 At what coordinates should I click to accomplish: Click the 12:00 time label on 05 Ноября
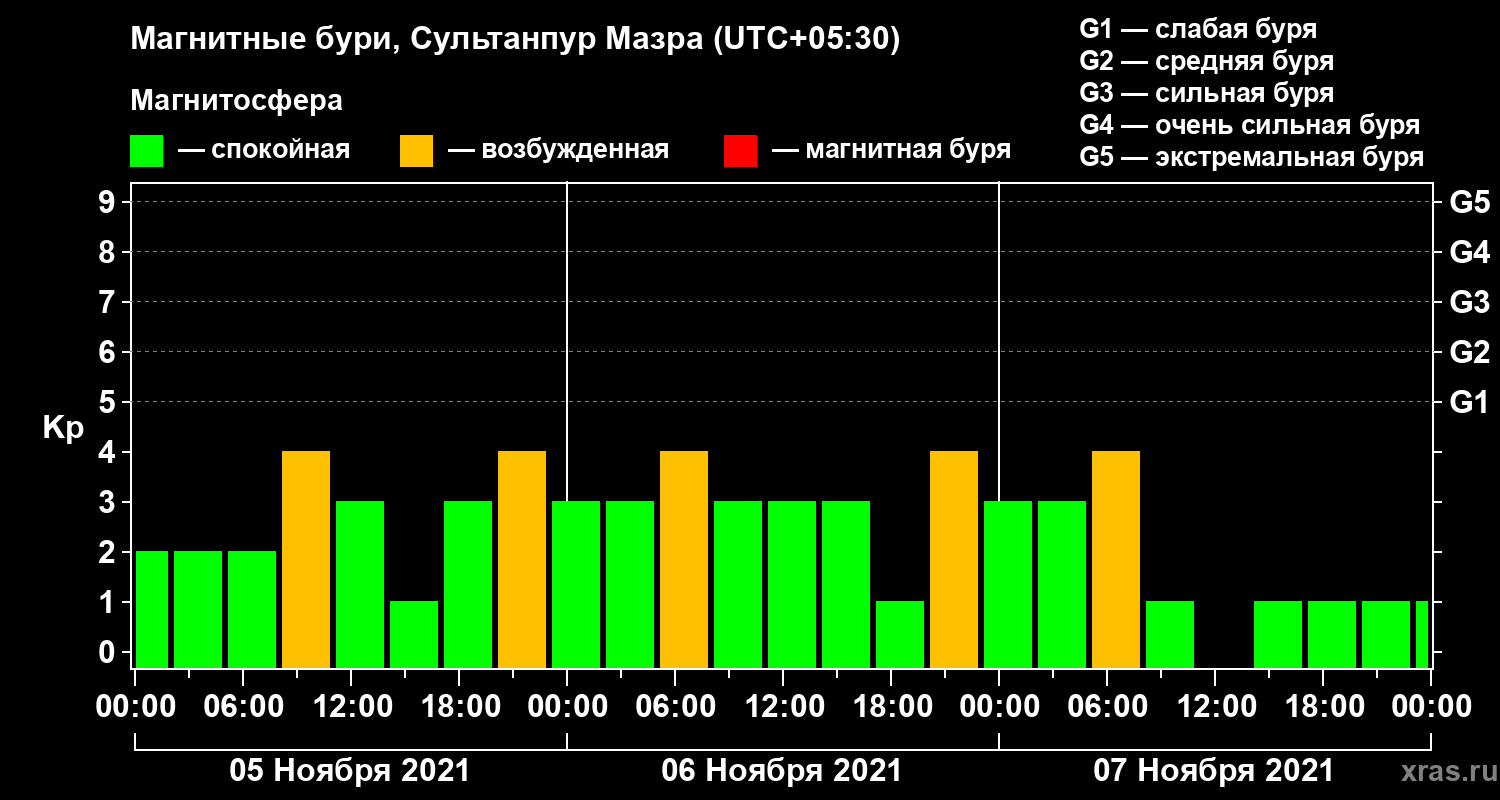point(351,707)
